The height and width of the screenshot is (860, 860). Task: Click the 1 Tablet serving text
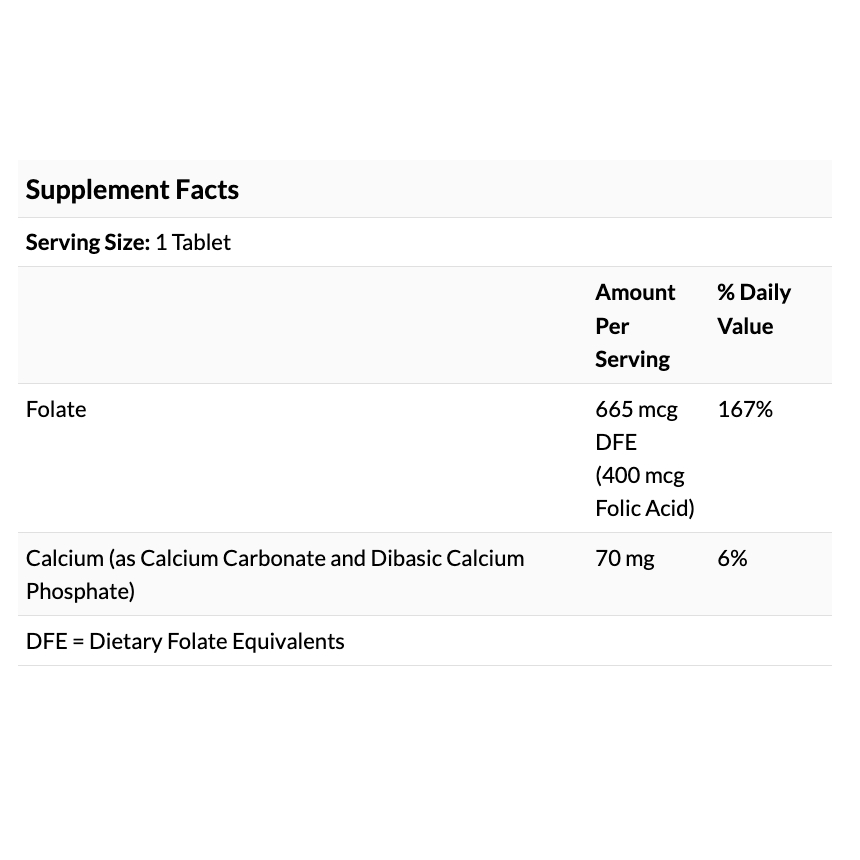(193, 242)
